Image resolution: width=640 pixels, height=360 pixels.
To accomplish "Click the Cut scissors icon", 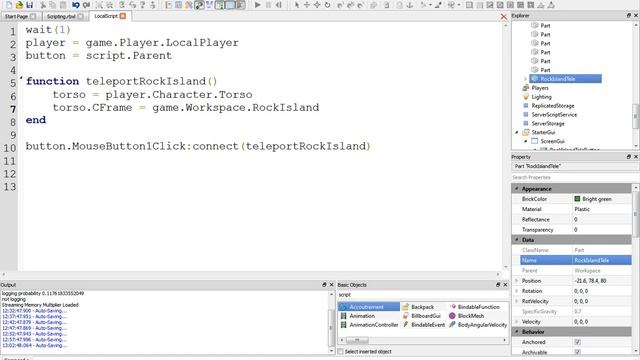I will (42, 5).
